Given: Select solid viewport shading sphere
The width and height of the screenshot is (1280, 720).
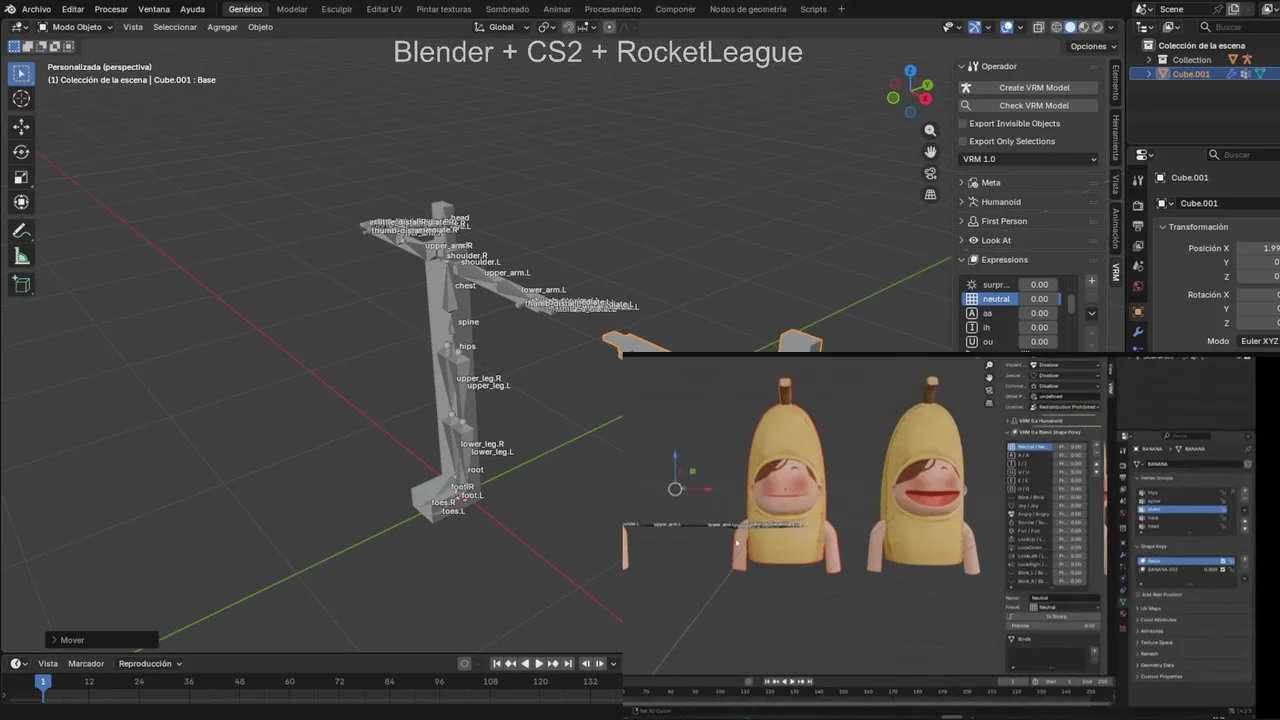Looking at the screenshot, I should [x=1070, y=27].
